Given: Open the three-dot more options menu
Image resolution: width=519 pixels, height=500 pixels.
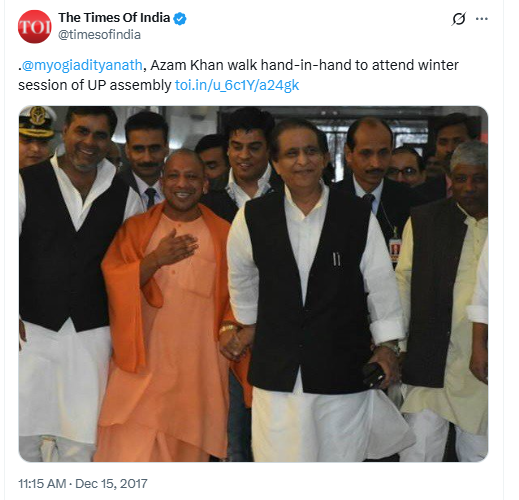Looking at the screenshot, I should (482, 19).
